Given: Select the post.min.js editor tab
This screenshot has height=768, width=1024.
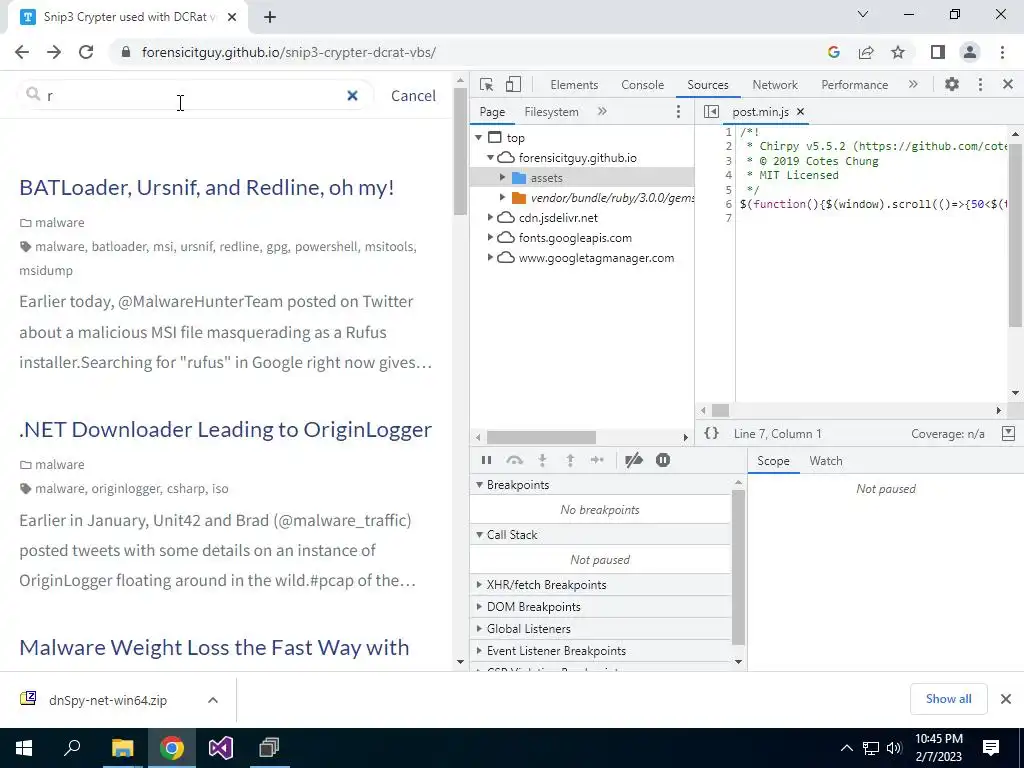Looking at the screenshot, I should (760, 112).
